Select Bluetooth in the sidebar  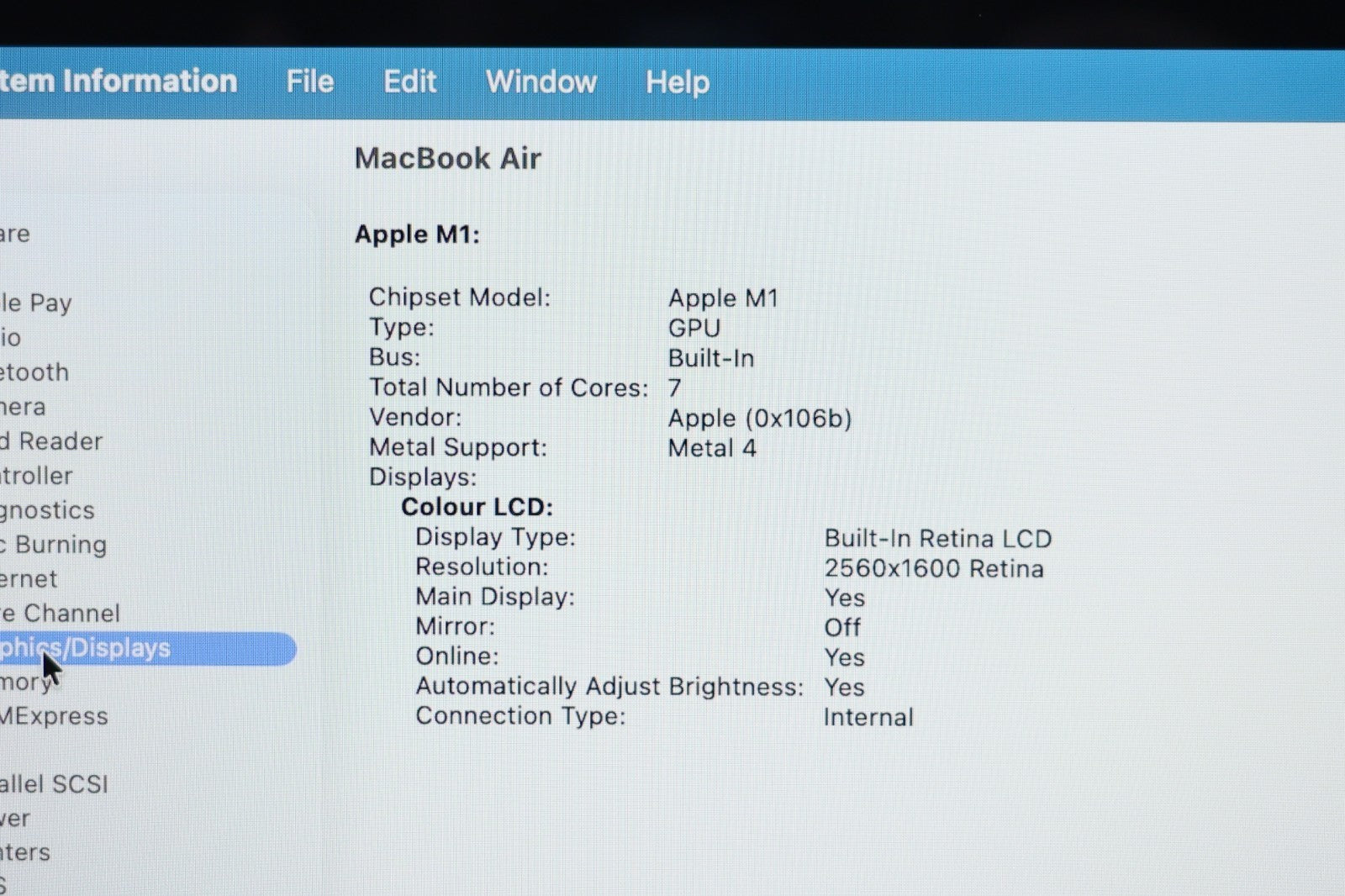coord(34,372)
